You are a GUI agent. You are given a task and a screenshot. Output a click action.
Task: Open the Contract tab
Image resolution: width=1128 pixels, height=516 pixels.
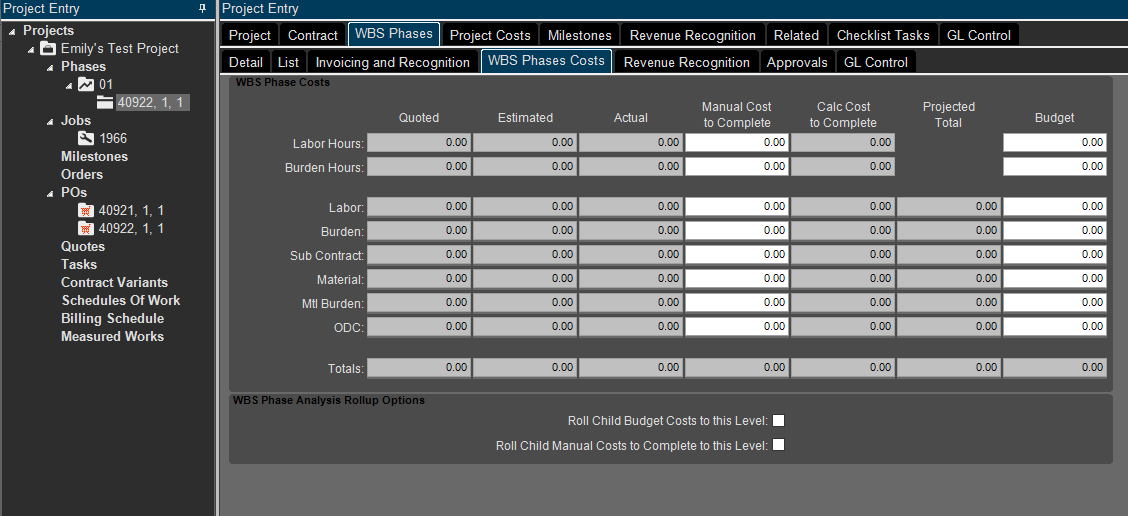(x=313, y=35)
